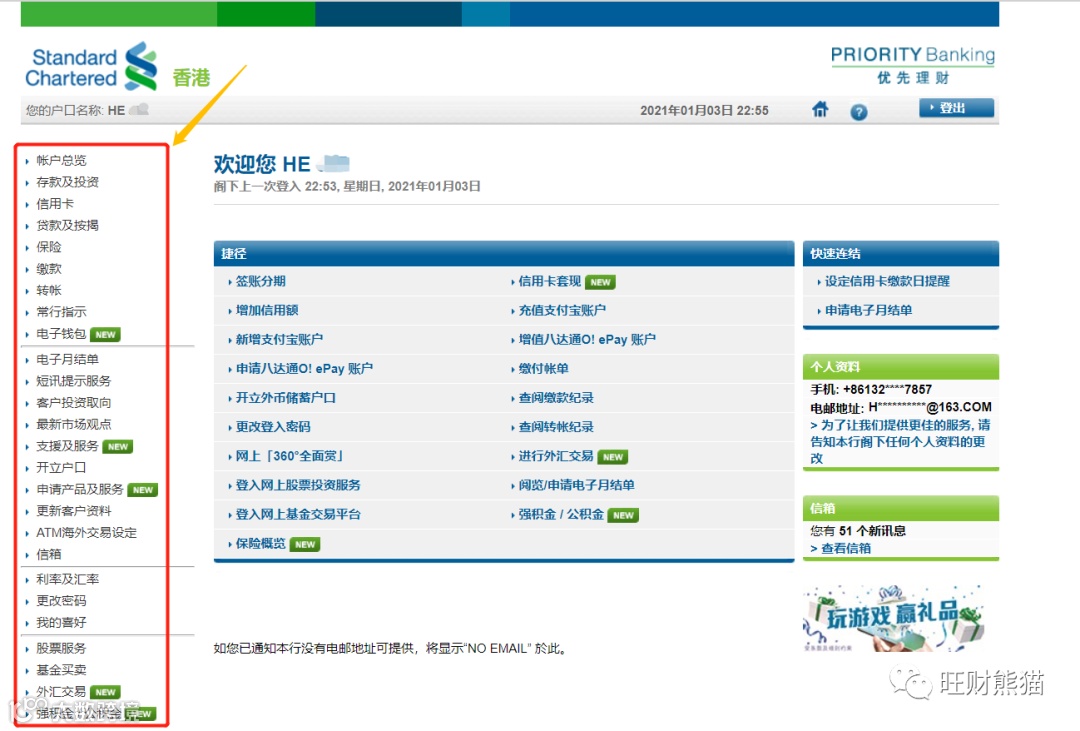The image size is (1080, 731).
Task: Select 缴款 sidebar entry
Action: point(49,269)
